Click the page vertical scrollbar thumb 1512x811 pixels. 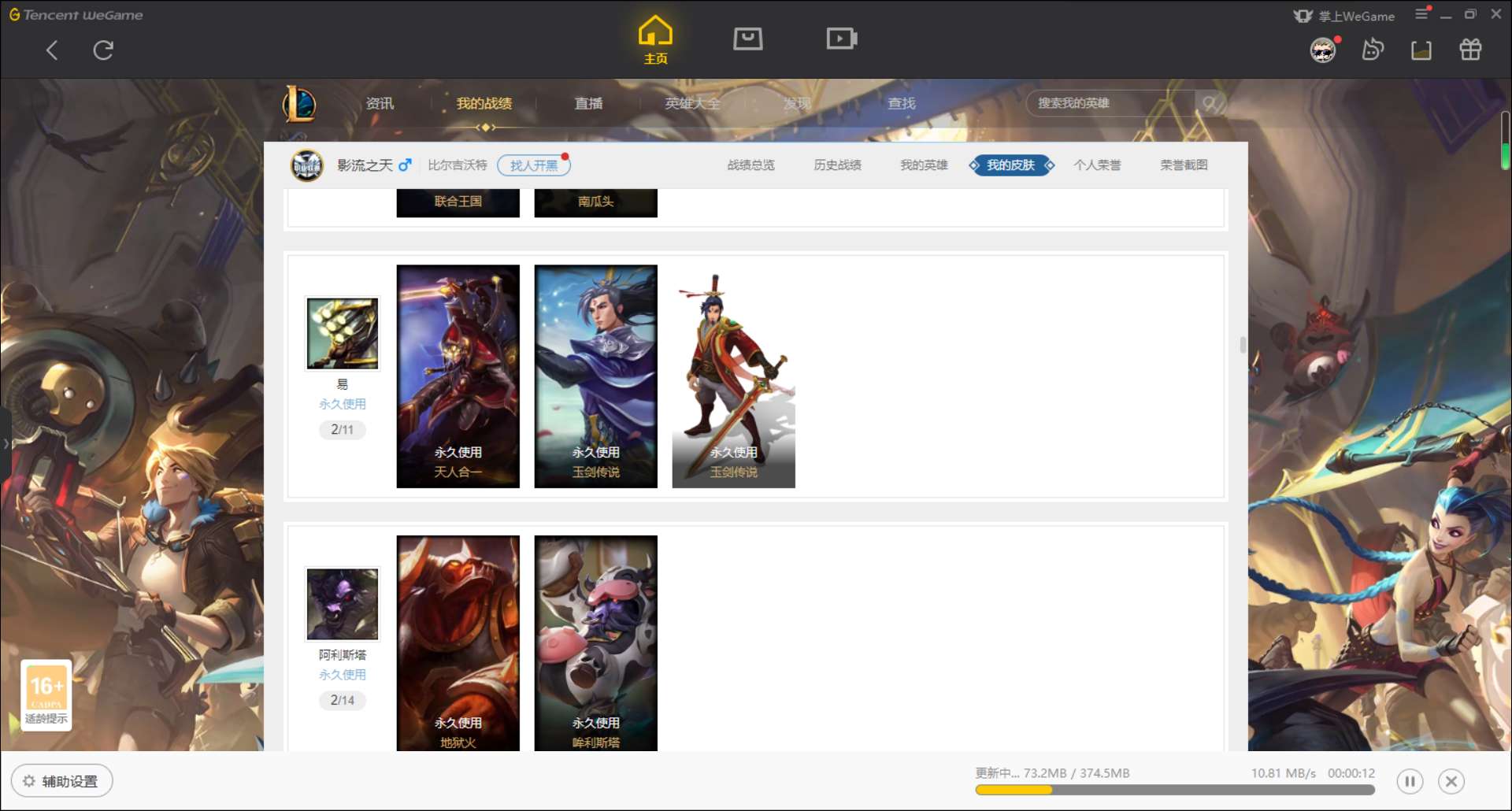point(1505,140)
